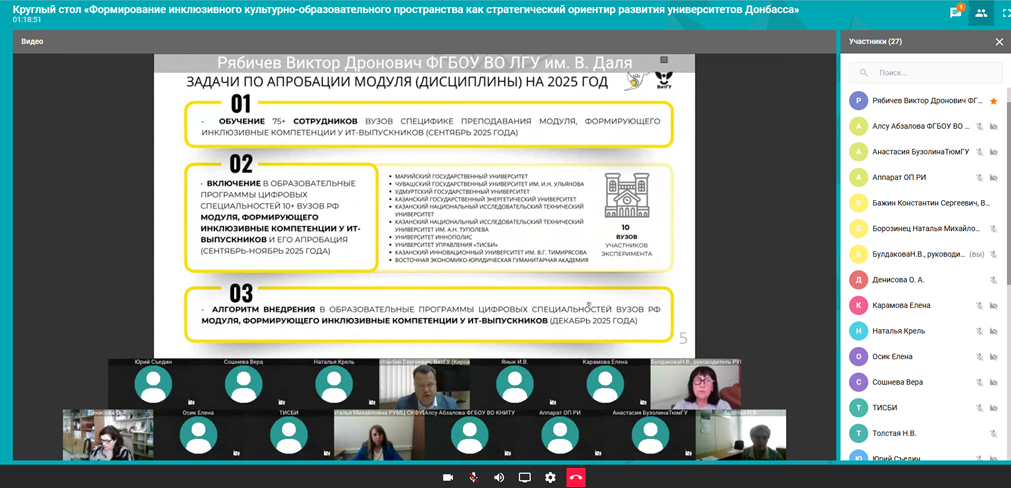Click muted mic icon for Сошнева Вера
1011x488 pixels.
pos(979,382)
